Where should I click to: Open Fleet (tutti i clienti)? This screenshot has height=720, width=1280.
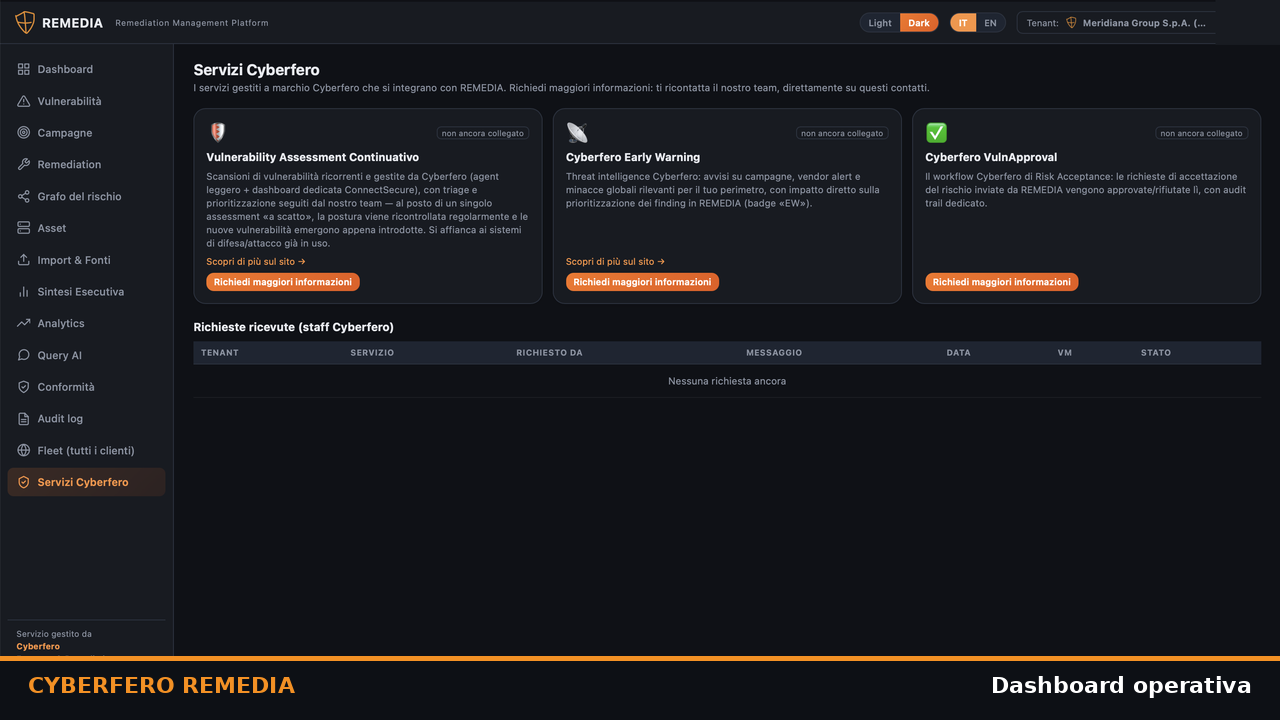click(x=86, y=450)
